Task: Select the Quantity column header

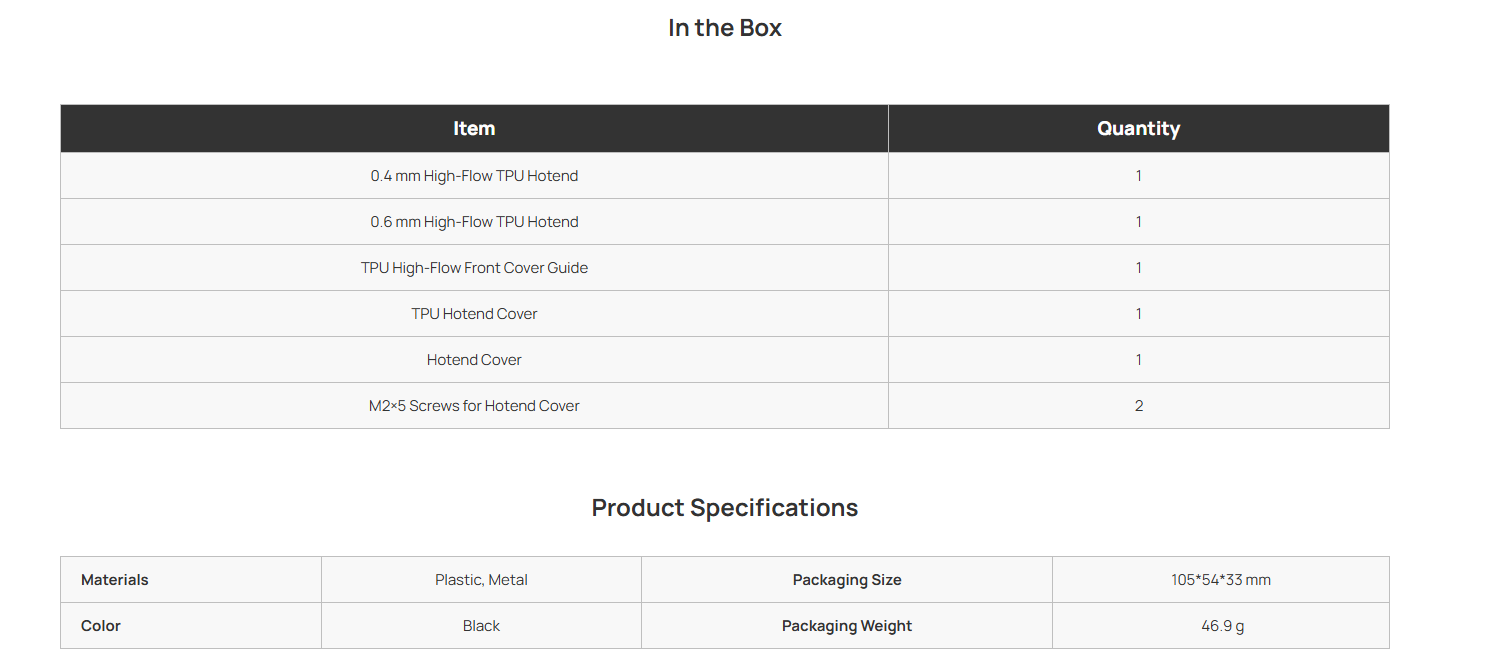Action: point(1138,128)
